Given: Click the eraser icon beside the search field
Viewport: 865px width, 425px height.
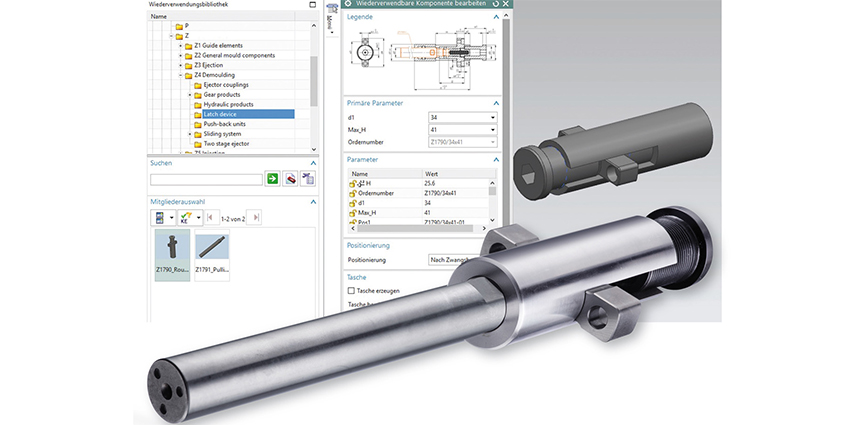Looking at the screenshot, I should (x=290, y=179).
